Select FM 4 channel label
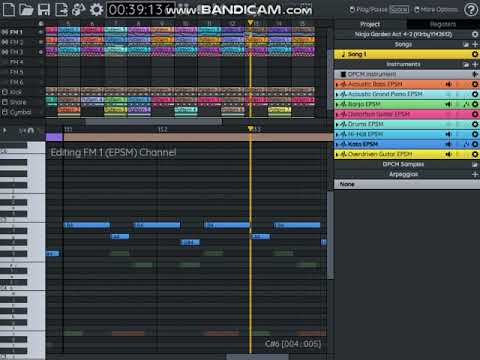The width and height of the screenshot is (480, 360). pos(16,62)
